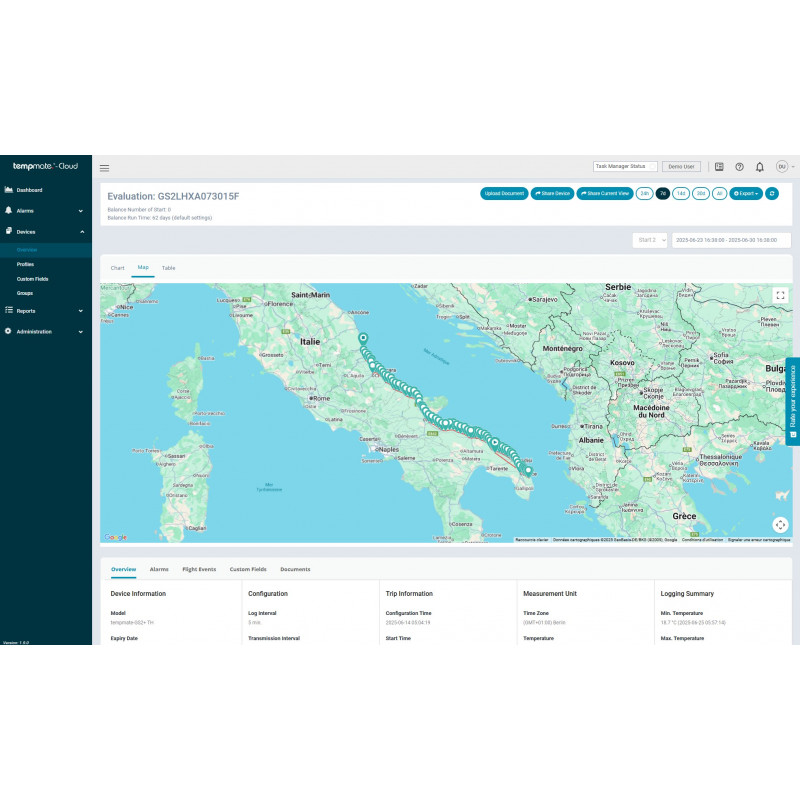
Task: Expand the Reports sidebar section
Action: (46, 311)
